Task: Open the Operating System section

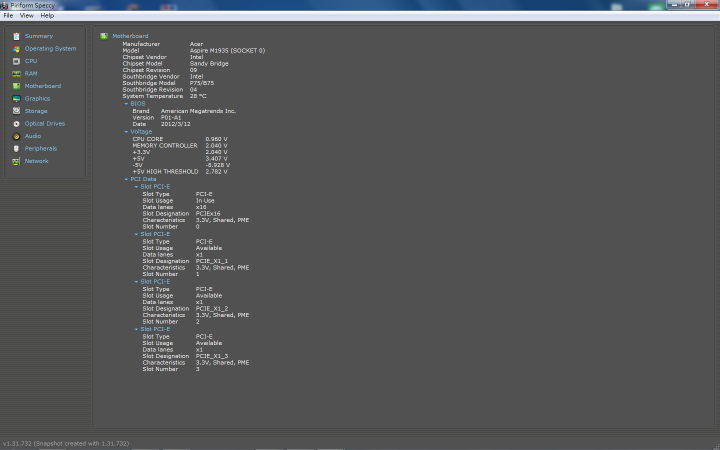Action: click(51, 48)
